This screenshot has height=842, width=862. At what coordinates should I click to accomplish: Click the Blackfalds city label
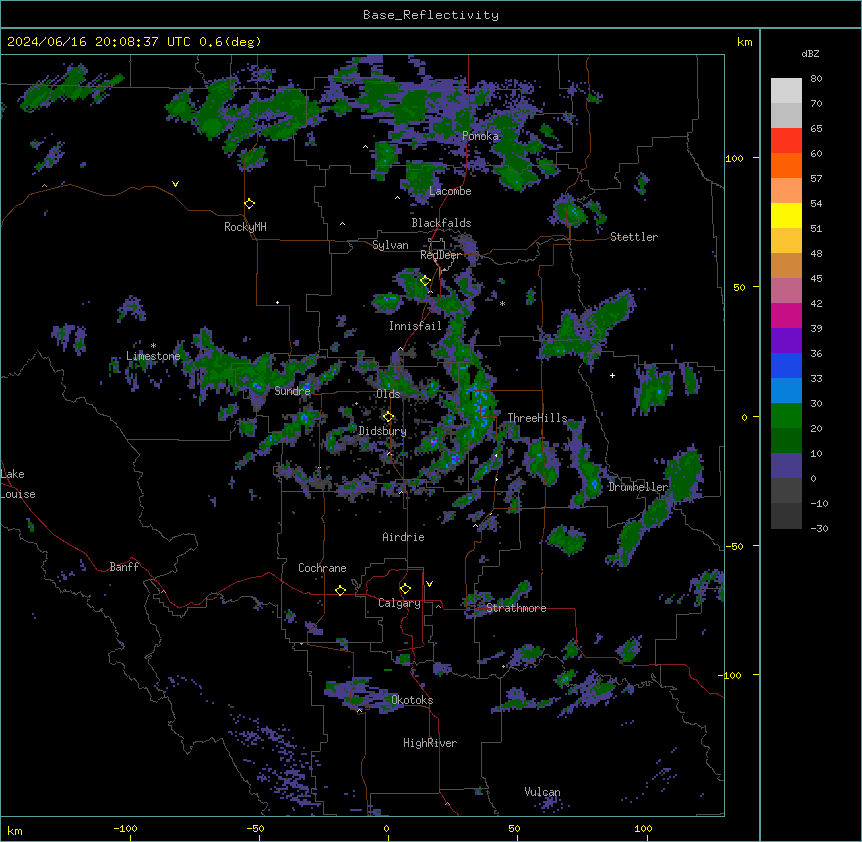tap(441, 223)
